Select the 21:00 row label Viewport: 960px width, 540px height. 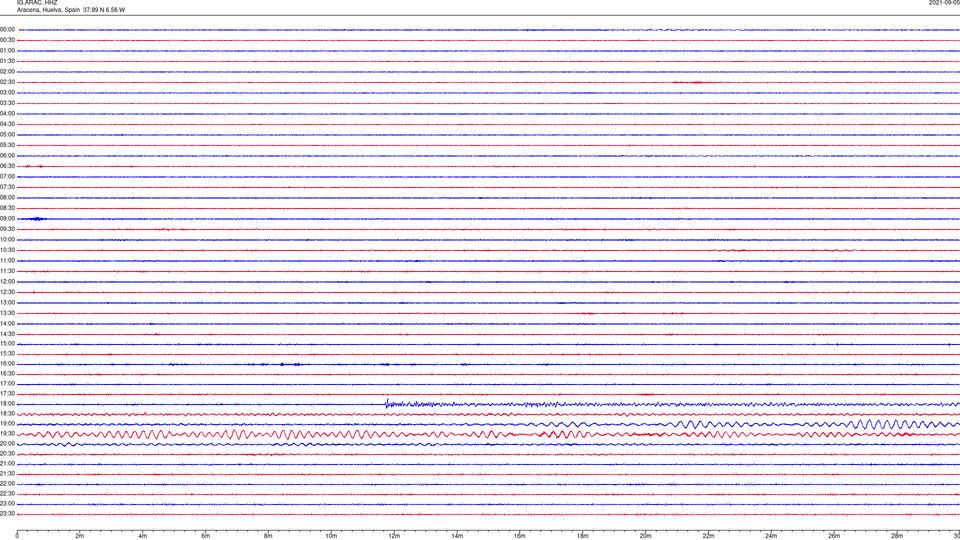(x=7, y=463)
